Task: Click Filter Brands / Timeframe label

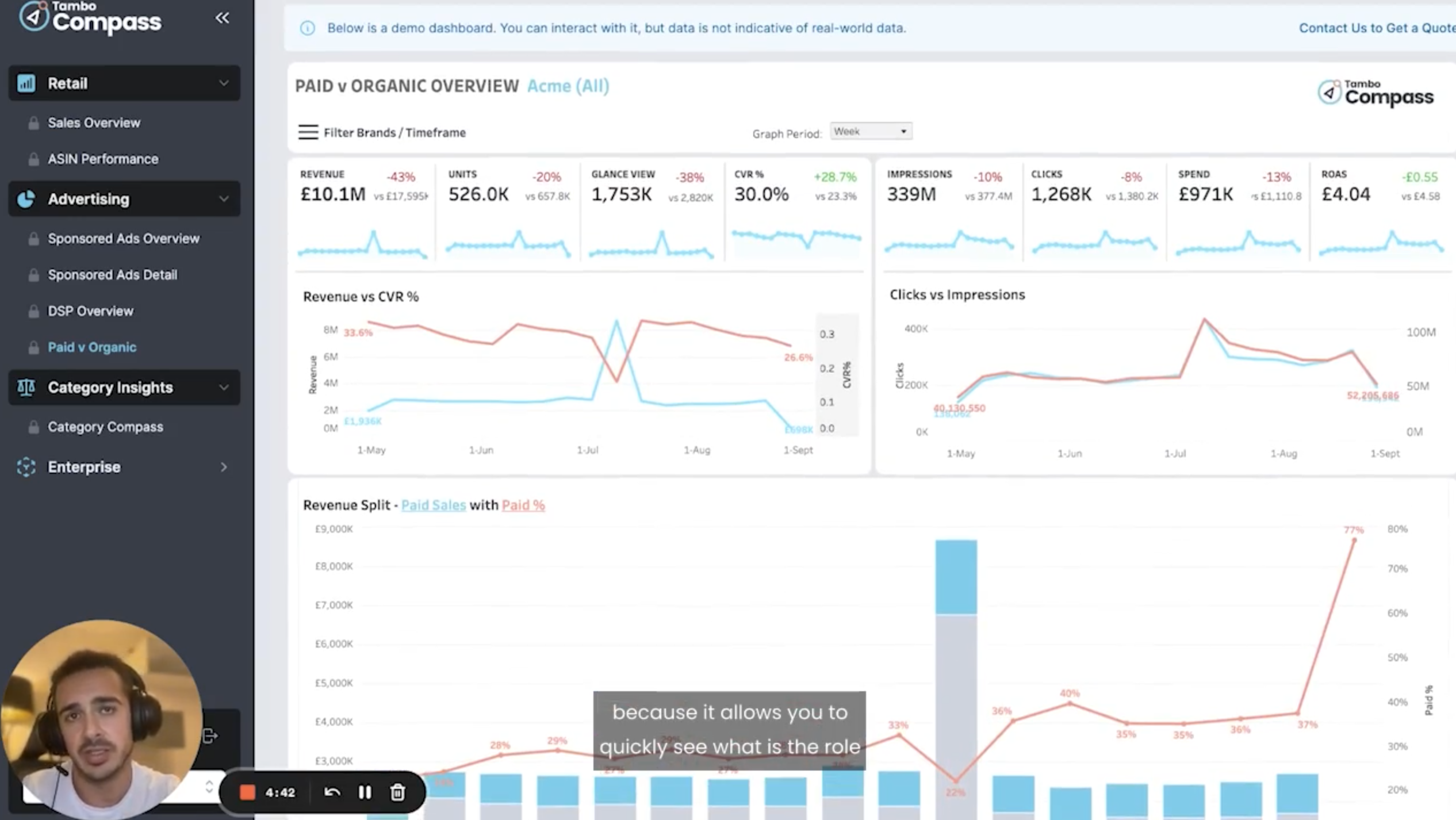Action: click(x=394, y=133)
